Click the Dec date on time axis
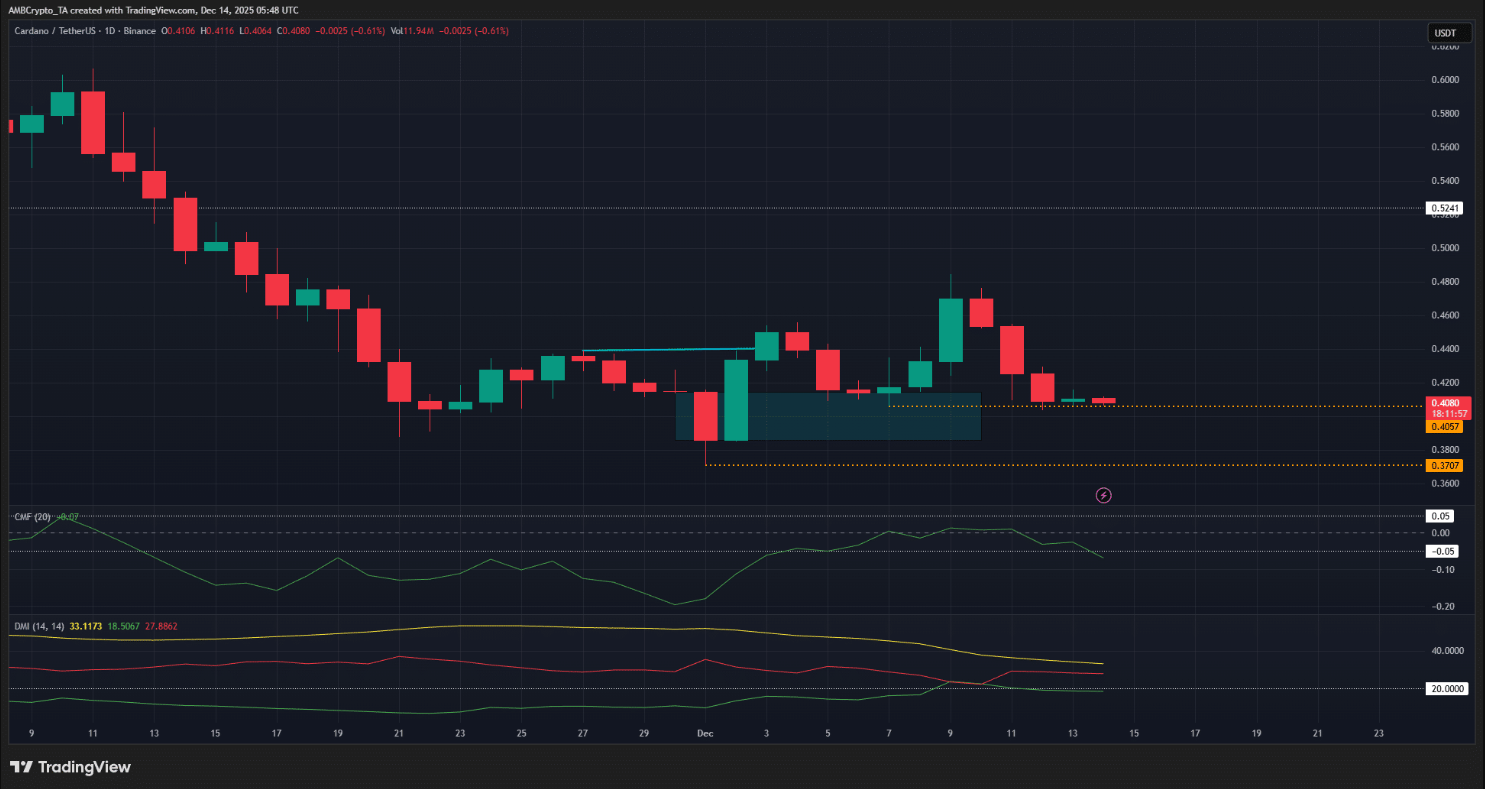The image size is (1485, 789). pos(705,733)
